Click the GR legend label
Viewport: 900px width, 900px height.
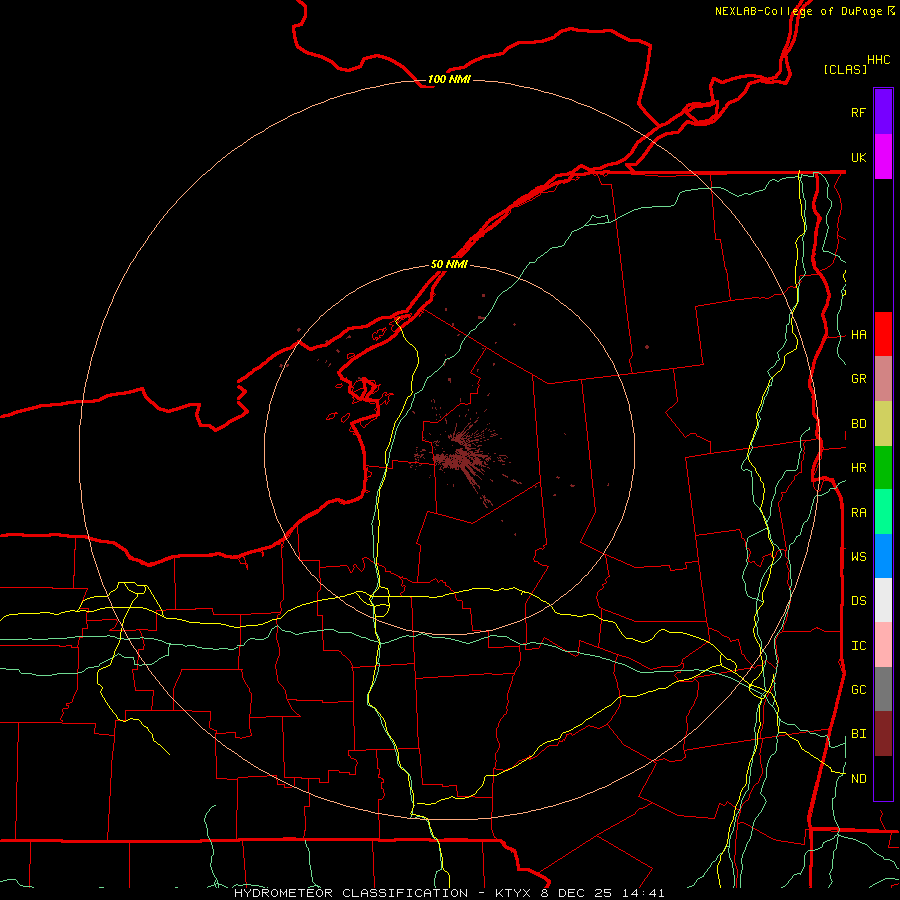pyautogui.click(x=858, y=379)
